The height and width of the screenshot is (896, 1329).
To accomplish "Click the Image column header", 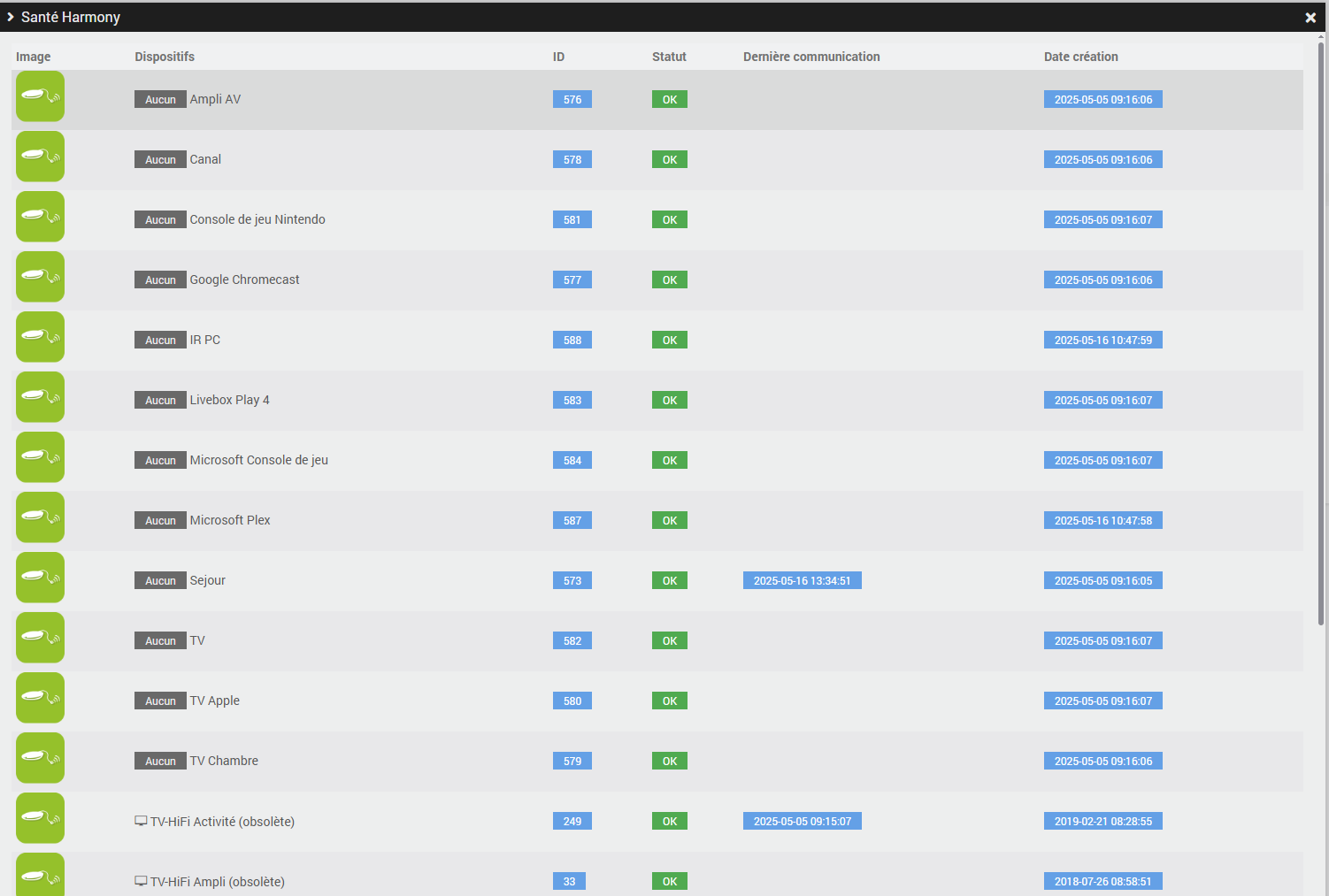I will pos(33,57).
